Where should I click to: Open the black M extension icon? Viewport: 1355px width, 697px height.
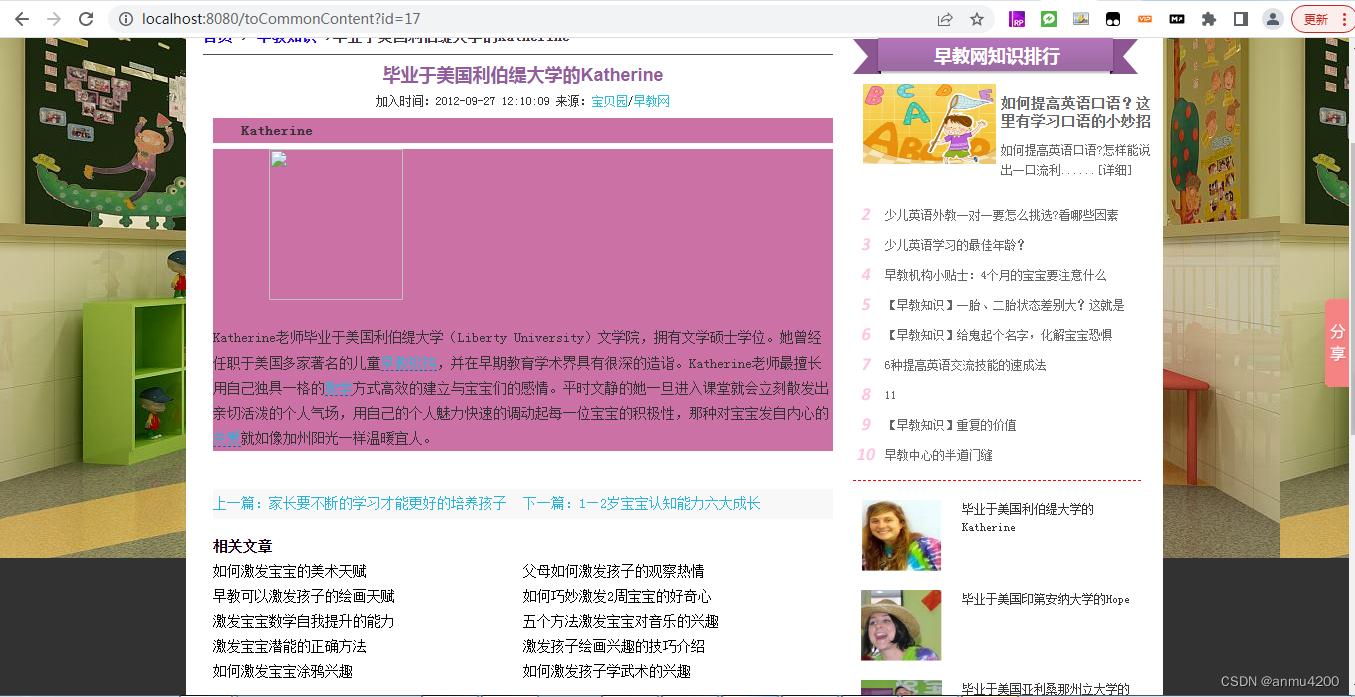(1177, 19)
